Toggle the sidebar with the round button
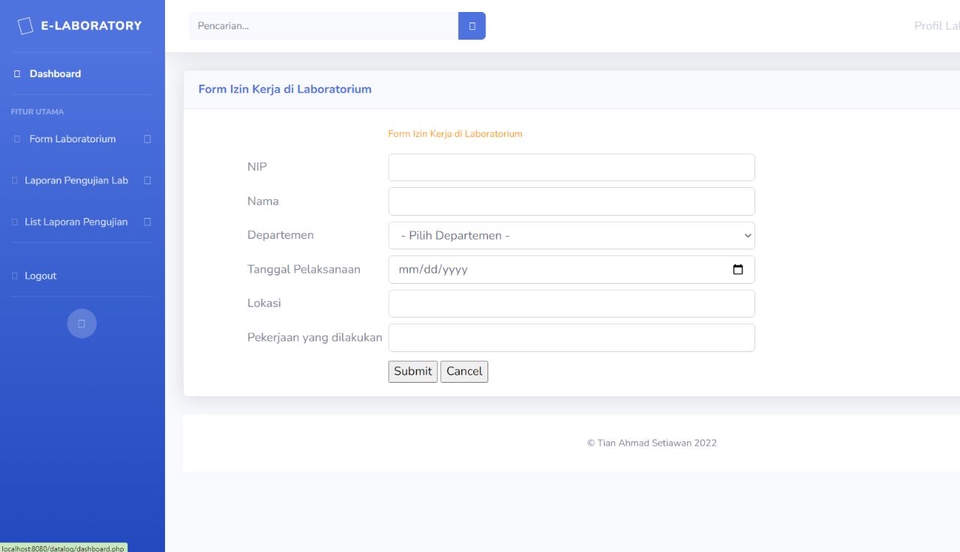Screen dimensions: 960x552 tap(82, 323)
